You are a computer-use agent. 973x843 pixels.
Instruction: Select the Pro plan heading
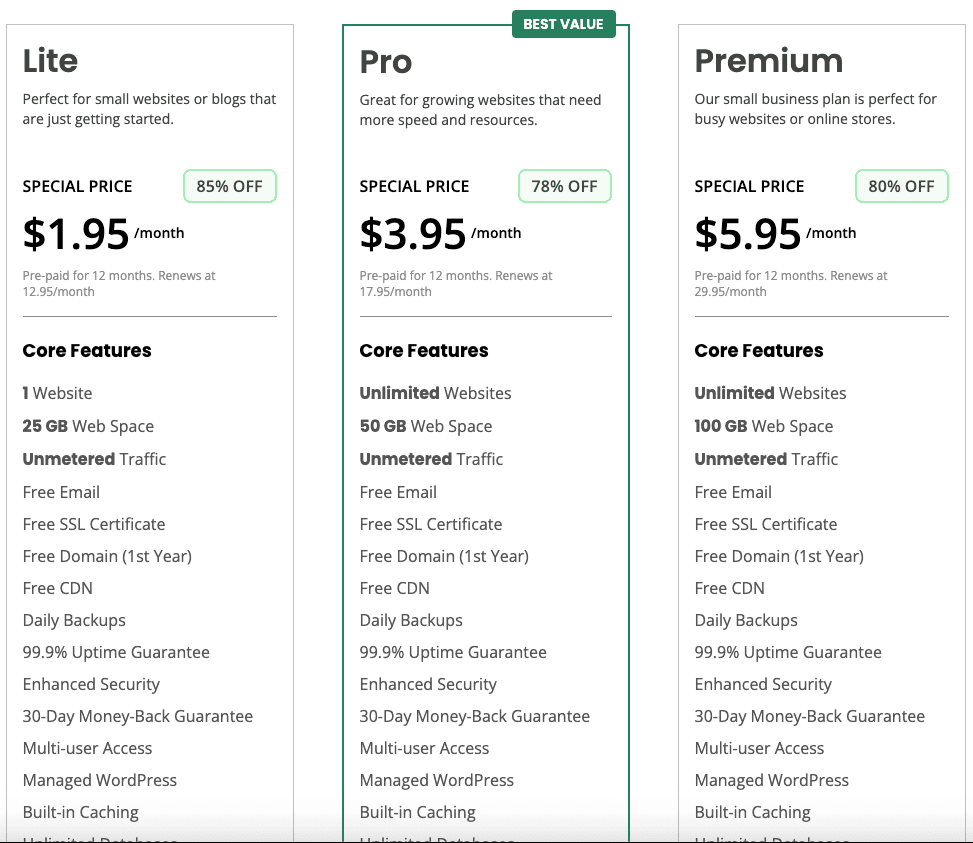(x=386, y=62)
